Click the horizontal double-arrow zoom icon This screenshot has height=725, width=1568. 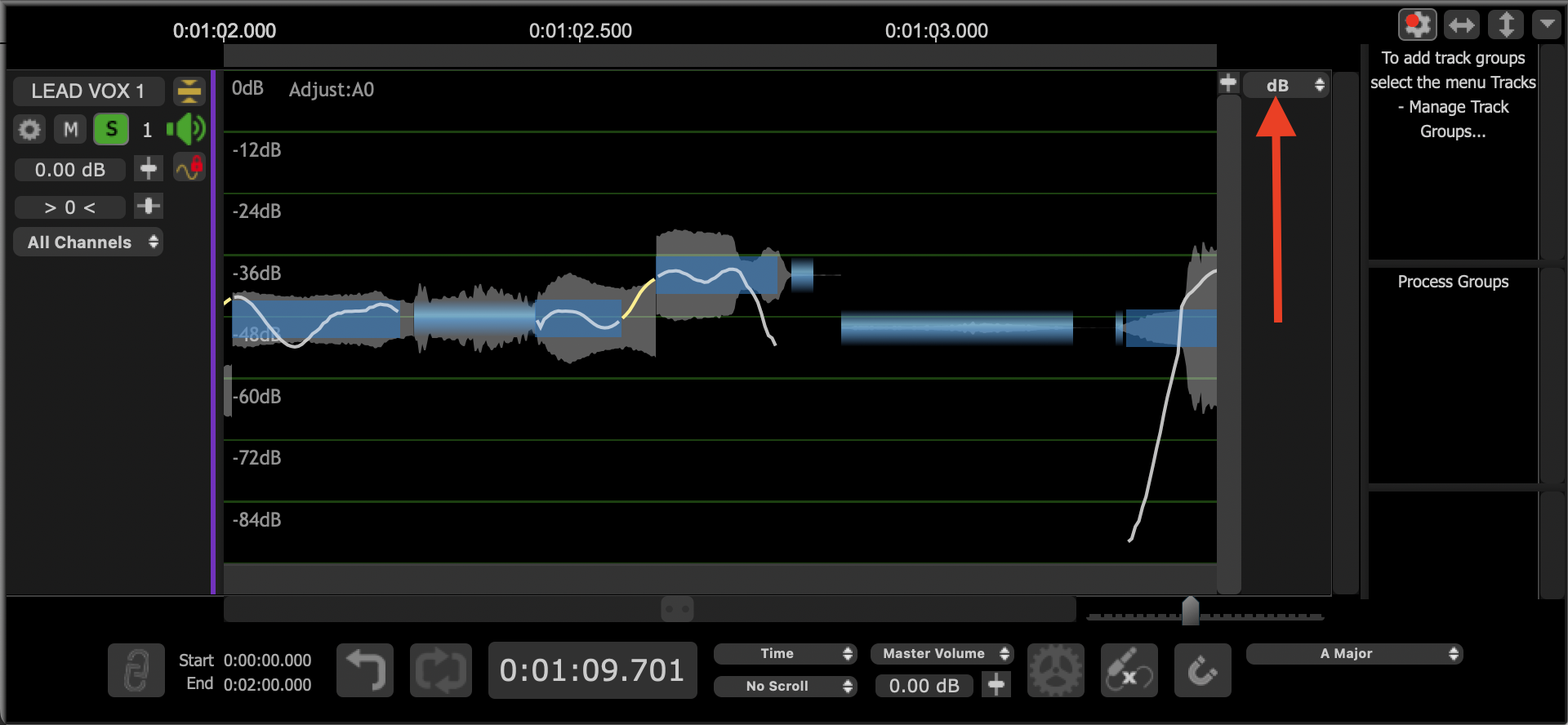coord(1461,24)
